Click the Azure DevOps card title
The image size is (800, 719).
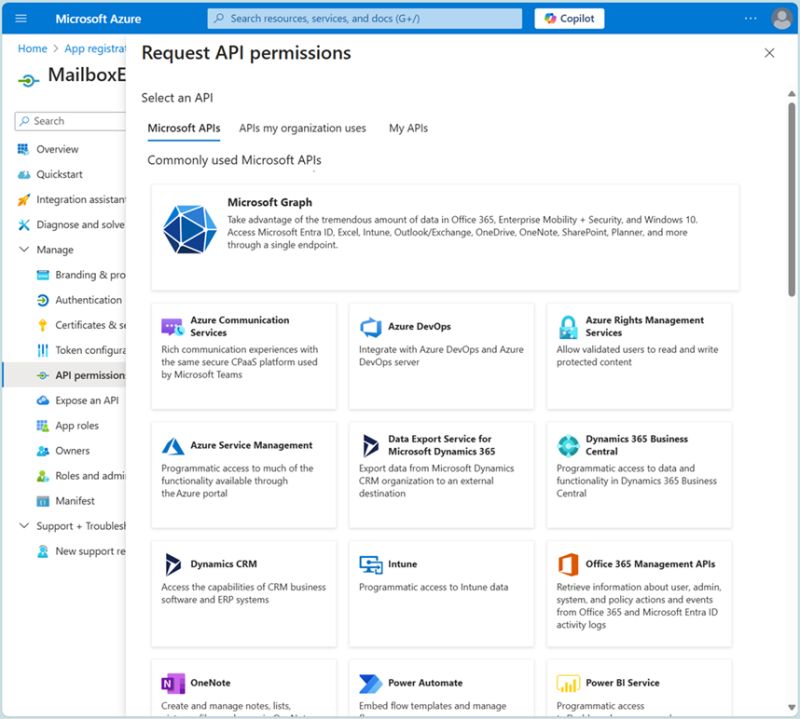click(419, 327)
